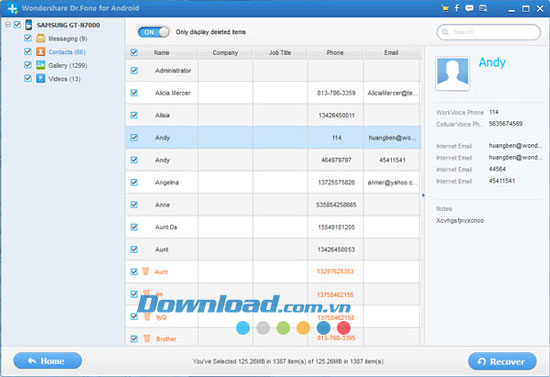Click the Wondershare Dr.Fone logo icon

[x=12, y=8]
